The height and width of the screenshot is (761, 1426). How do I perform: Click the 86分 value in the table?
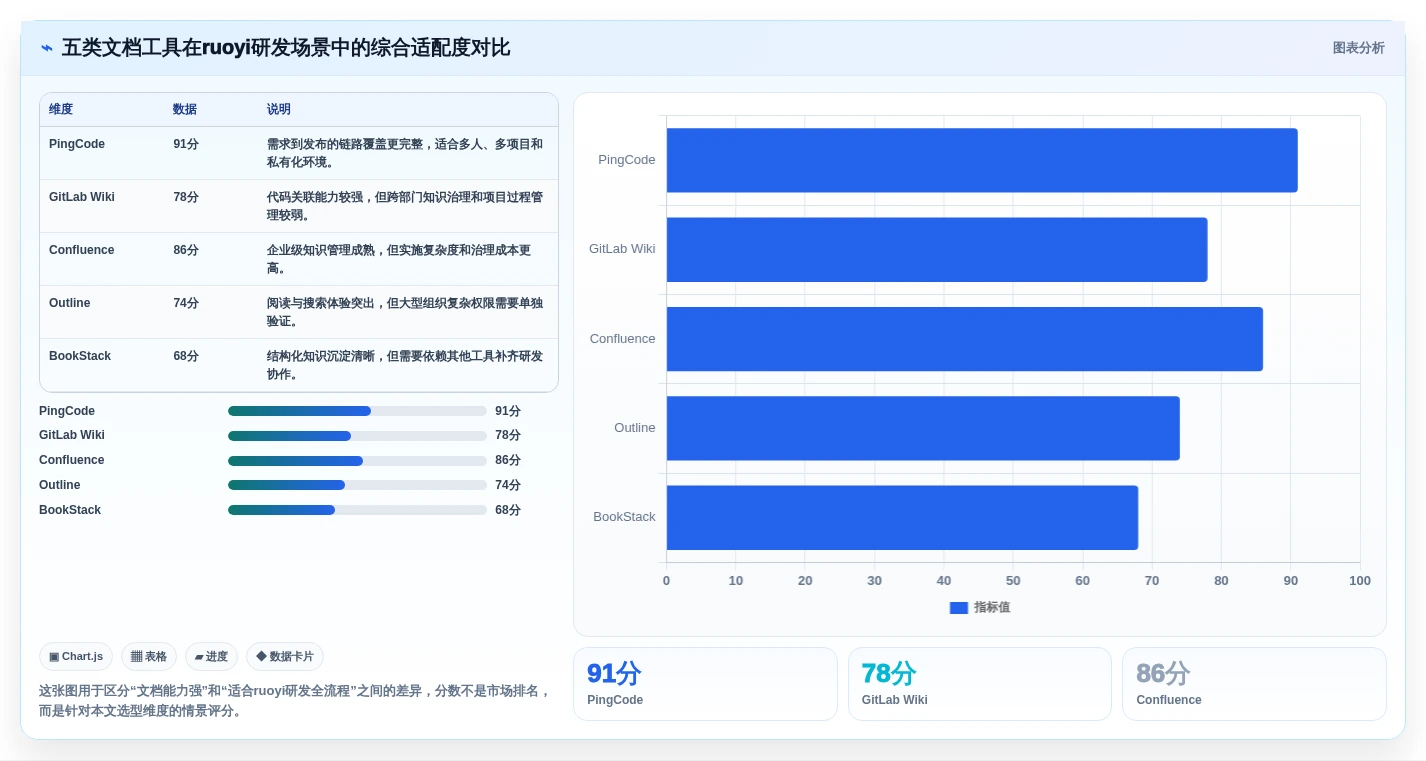[x=186, y=250]
